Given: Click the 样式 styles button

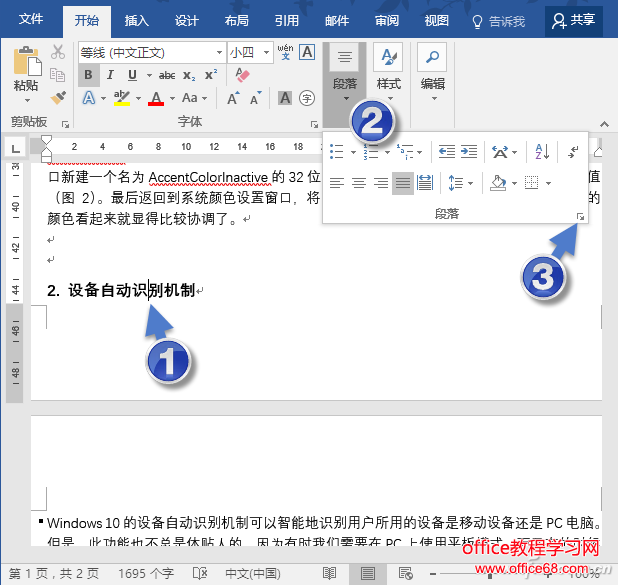Looking at the screenshot, I should click(x=388, y=72).
